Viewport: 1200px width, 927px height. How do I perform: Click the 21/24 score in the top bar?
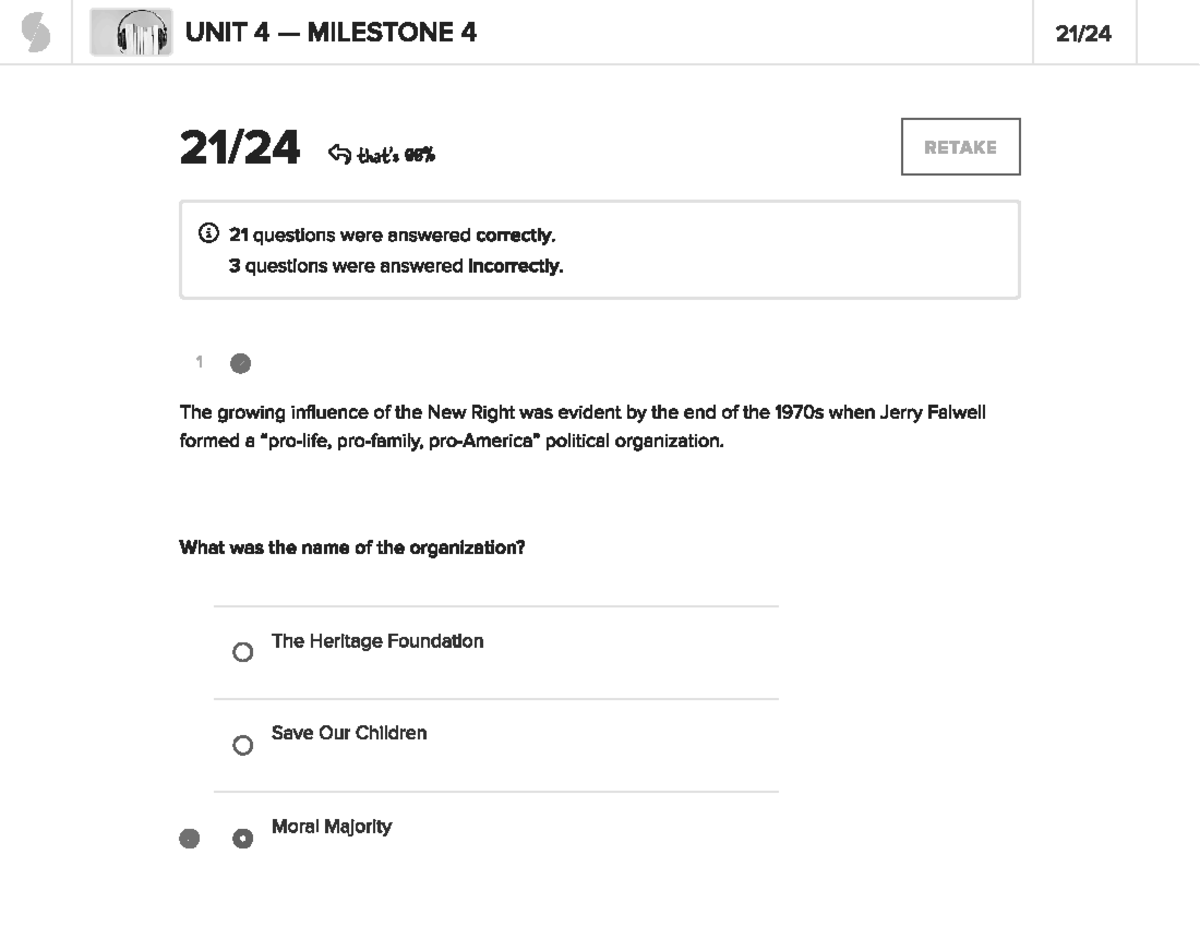pyautogui.click(x=1084, y=32)
